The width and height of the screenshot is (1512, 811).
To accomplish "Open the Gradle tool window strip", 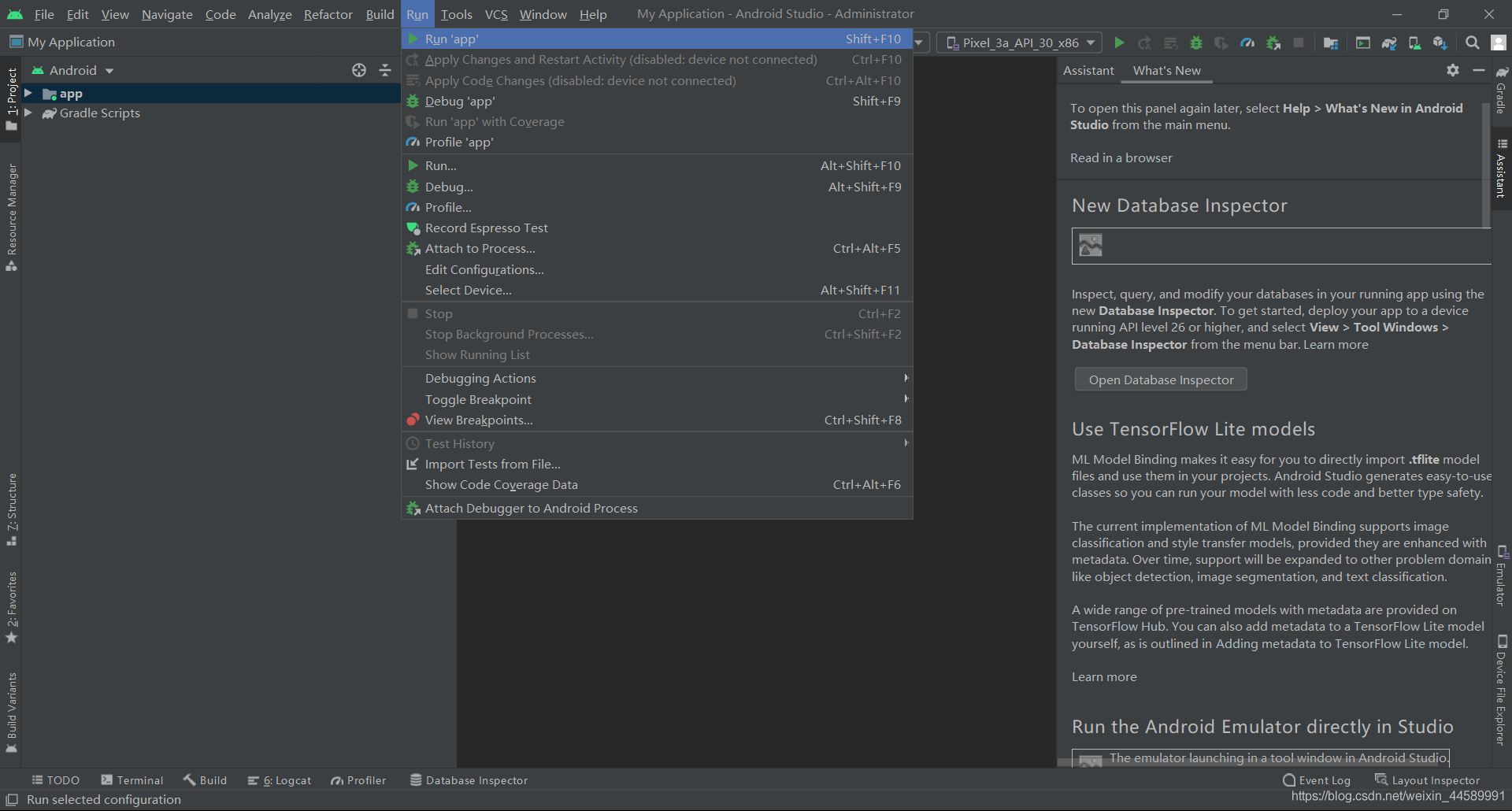I will (1502, 91).
